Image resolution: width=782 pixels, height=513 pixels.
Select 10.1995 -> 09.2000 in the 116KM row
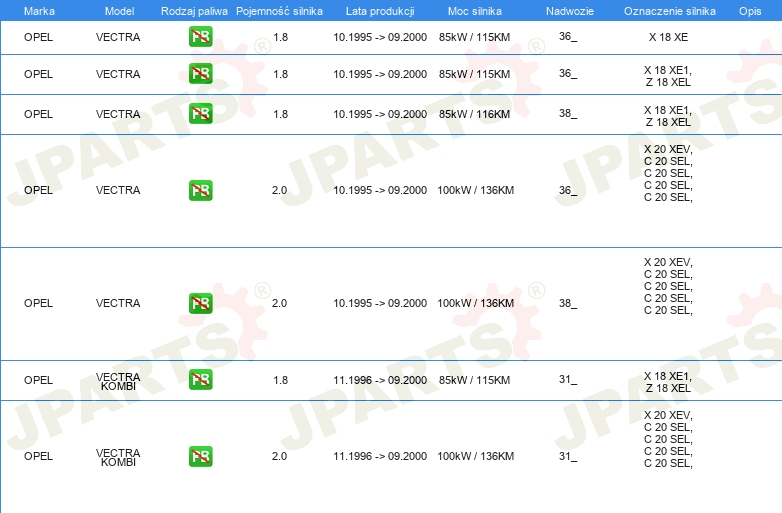380,114
